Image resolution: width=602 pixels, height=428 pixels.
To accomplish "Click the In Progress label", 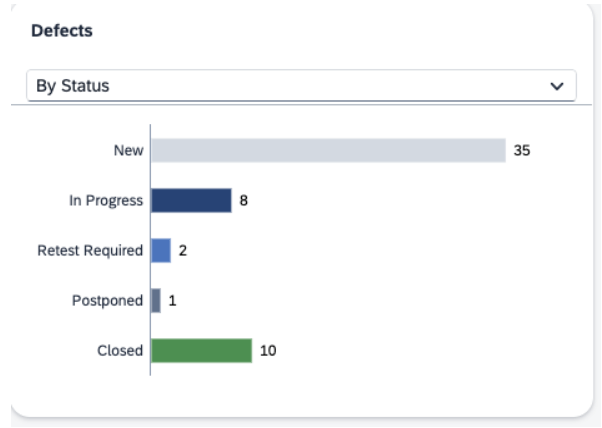I will [x=106, y=201].
